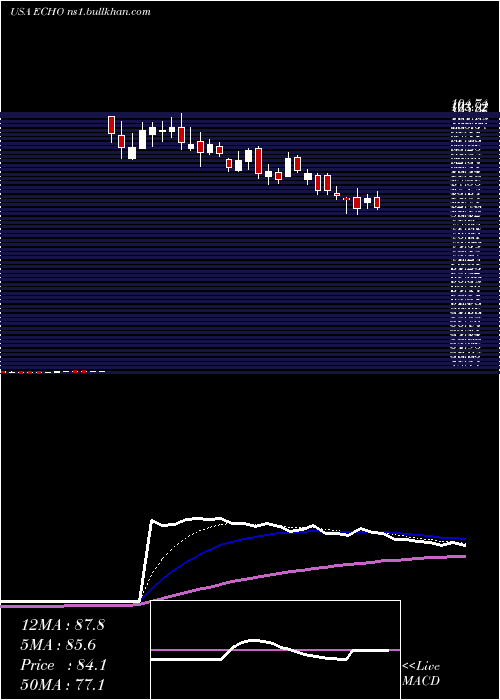Click the 'USA ECHO ns1.bullkhan.com' title text
The width and height of the screenshot is (500, 700).
coord(80,12)
